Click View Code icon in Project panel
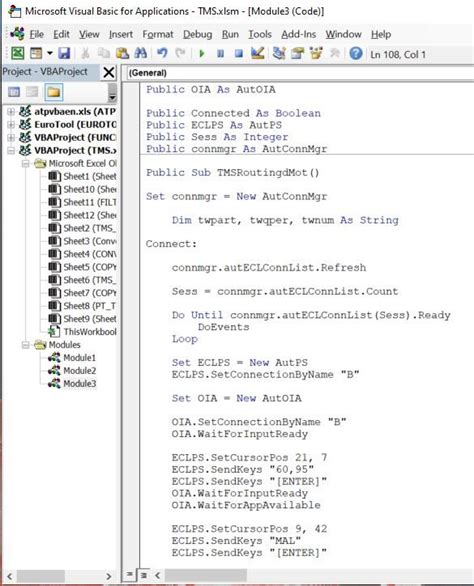 click(14, 92)
